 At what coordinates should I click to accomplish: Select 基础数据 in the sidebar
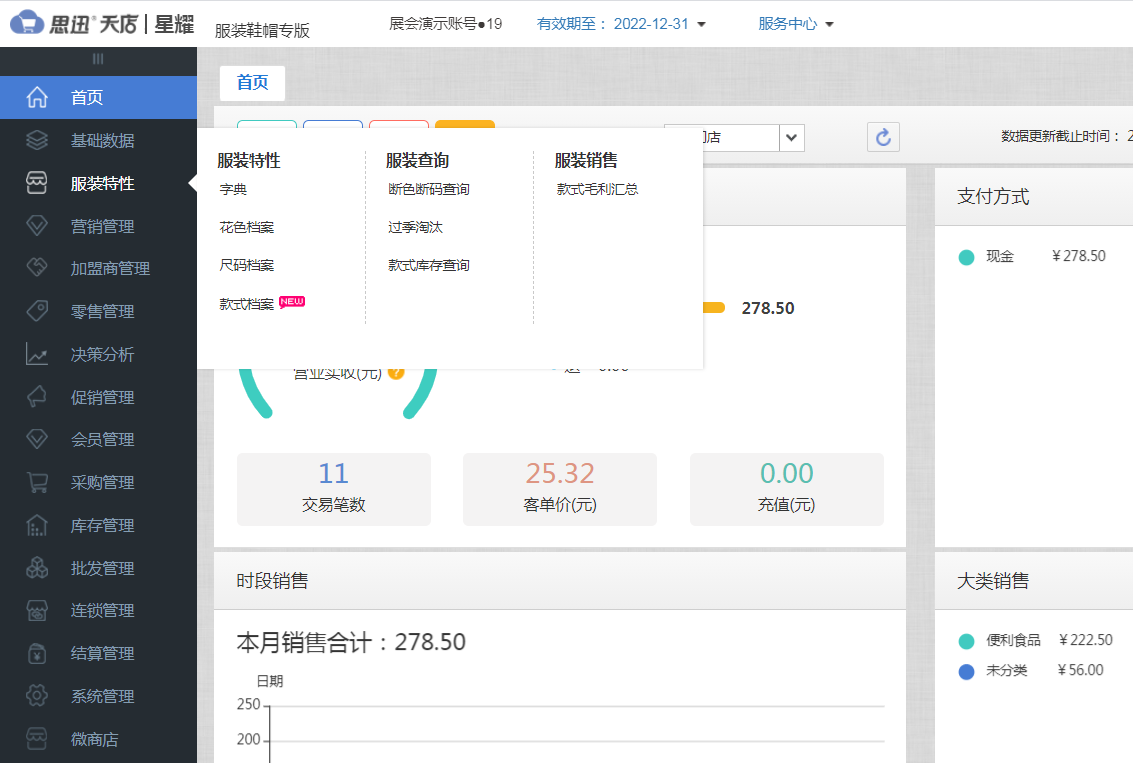tap(37, 140)
